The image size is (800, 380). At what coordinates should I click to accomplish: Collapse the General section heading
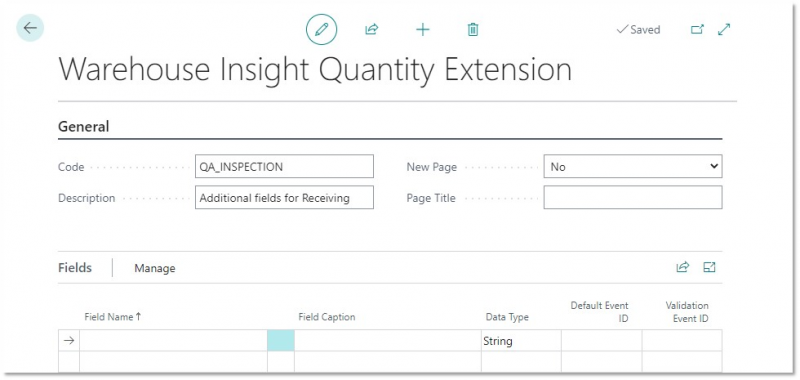[84, 126]
